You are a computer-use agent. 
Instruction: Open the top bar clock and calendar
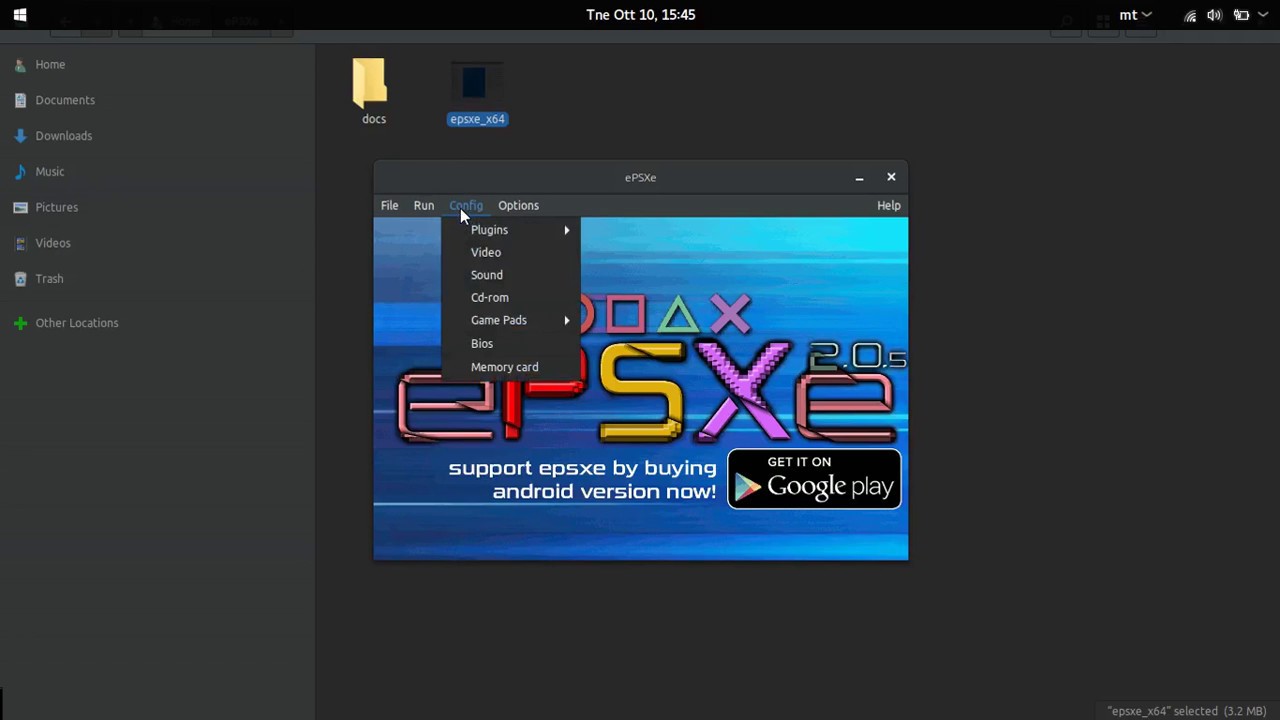641,15
